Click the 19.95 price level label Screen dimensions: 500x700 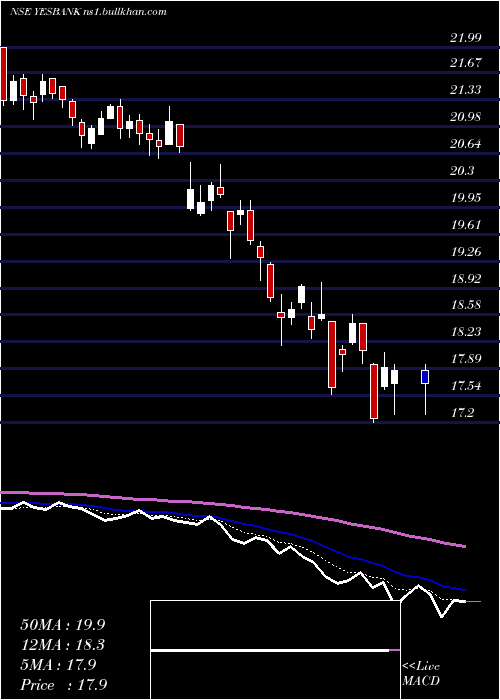pyautogui.click(x=466, y=198)
